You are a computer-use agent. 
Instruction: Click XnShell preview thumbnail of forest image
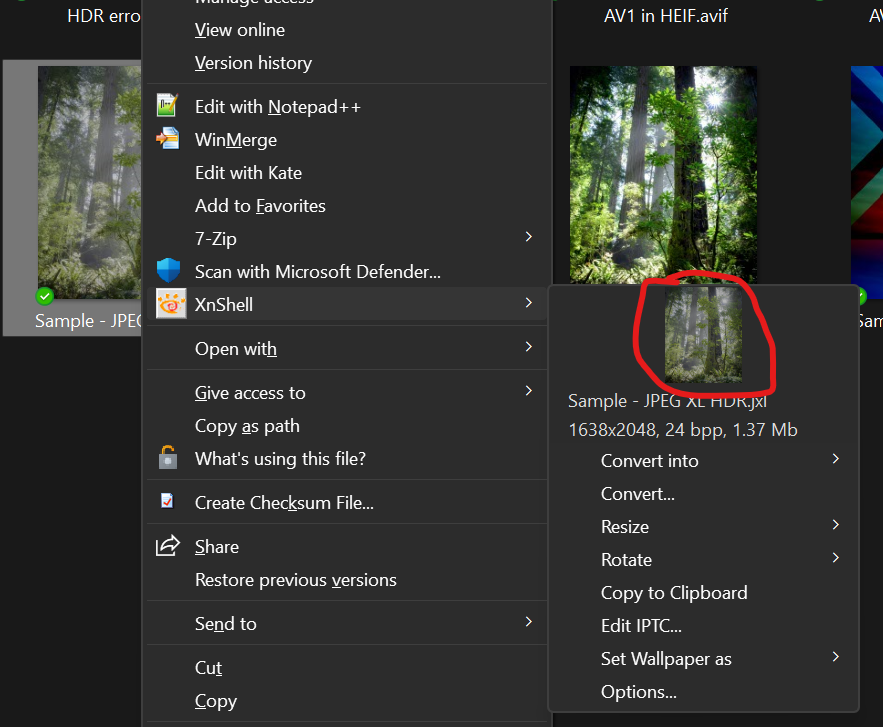pyautogui.click(x=703, y=335)
